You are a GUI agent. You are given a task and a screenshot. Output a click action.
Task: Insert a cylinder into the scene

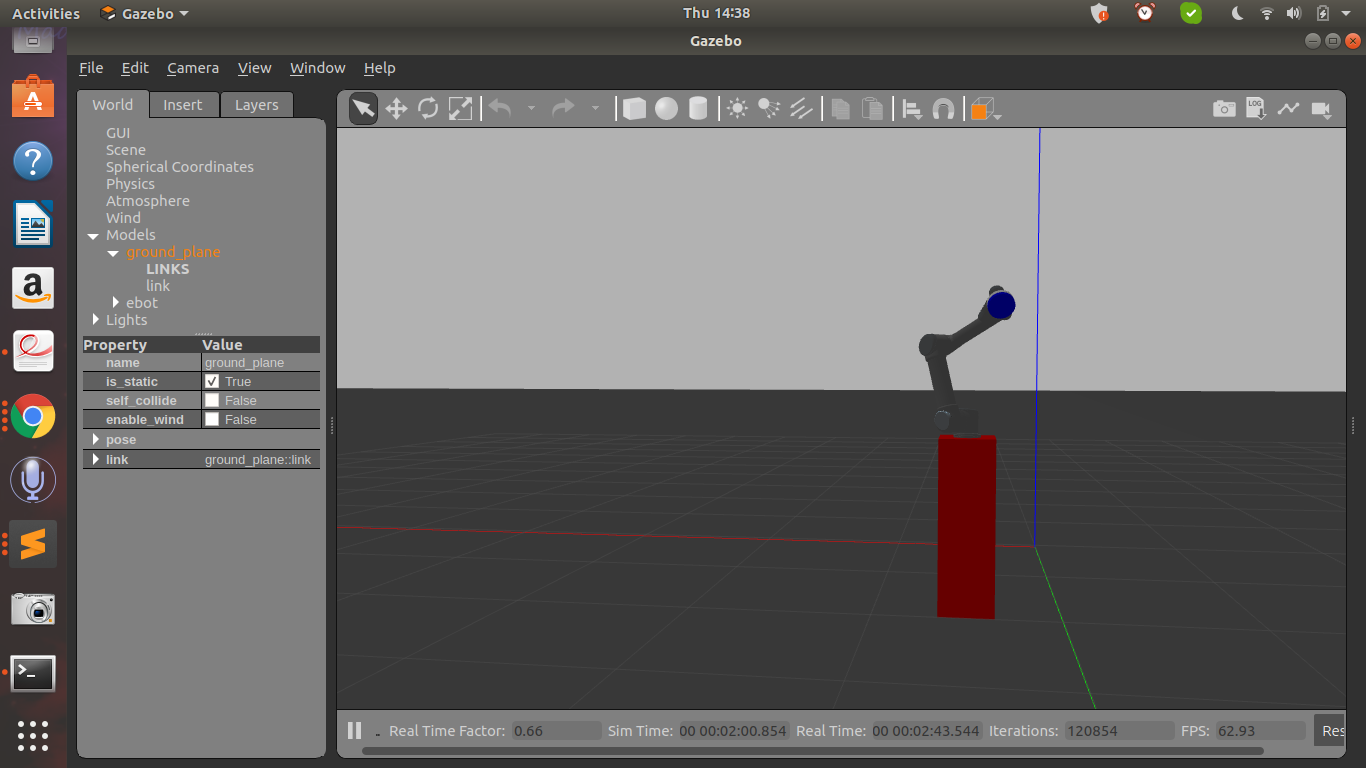697,108
